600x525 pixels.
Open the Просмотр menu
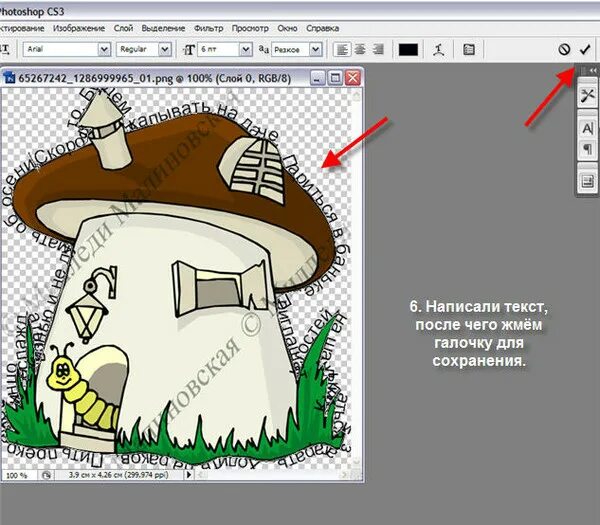(250, 28)
